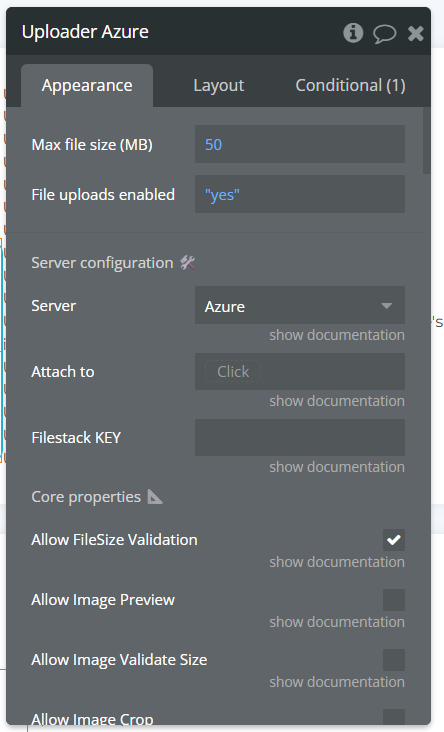Open the info icon in the header
The height and width of the screenshot is (732, 444).
click(x=353, y=33)
